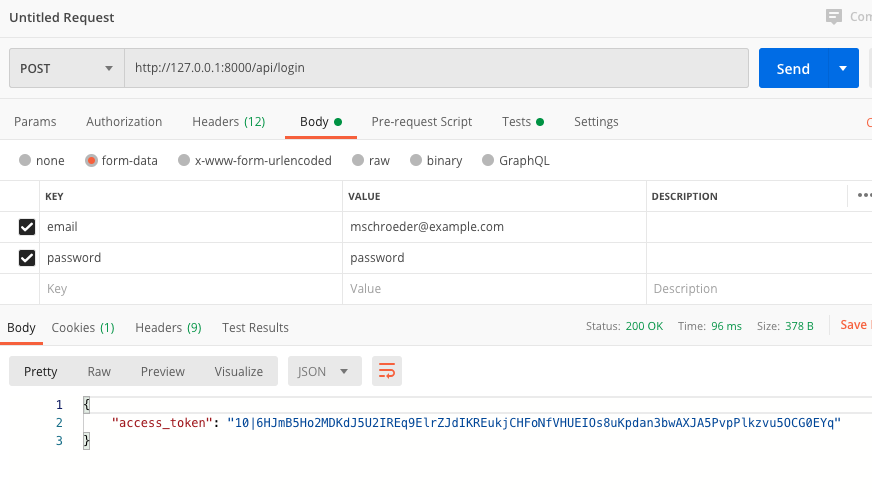Uncheck the email row checkbox
The image size is (872, 497).
[27, 227]
